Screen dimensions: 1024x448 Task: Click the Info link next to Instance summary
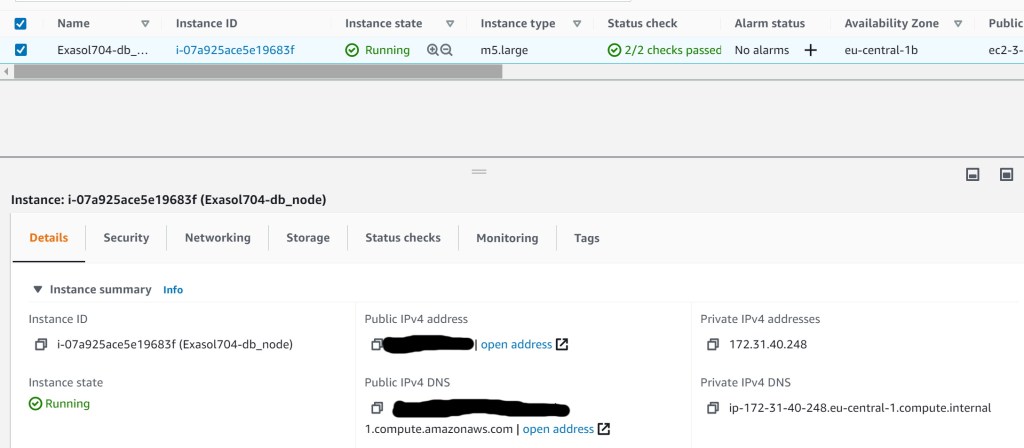coord(173,290)
